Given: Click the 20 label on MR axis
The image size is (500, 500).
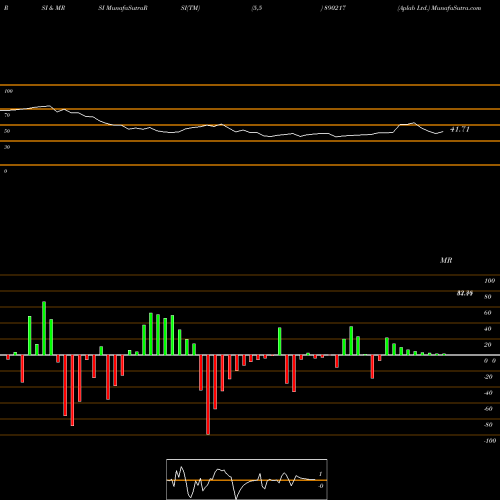Looking at the screenshot, I should pyautogui.click(x=488, y=345).
